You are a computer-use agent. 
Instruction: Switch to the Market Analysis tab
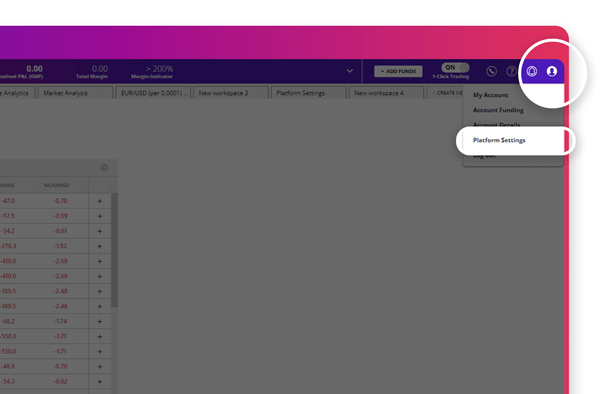[x=76, y=93]
